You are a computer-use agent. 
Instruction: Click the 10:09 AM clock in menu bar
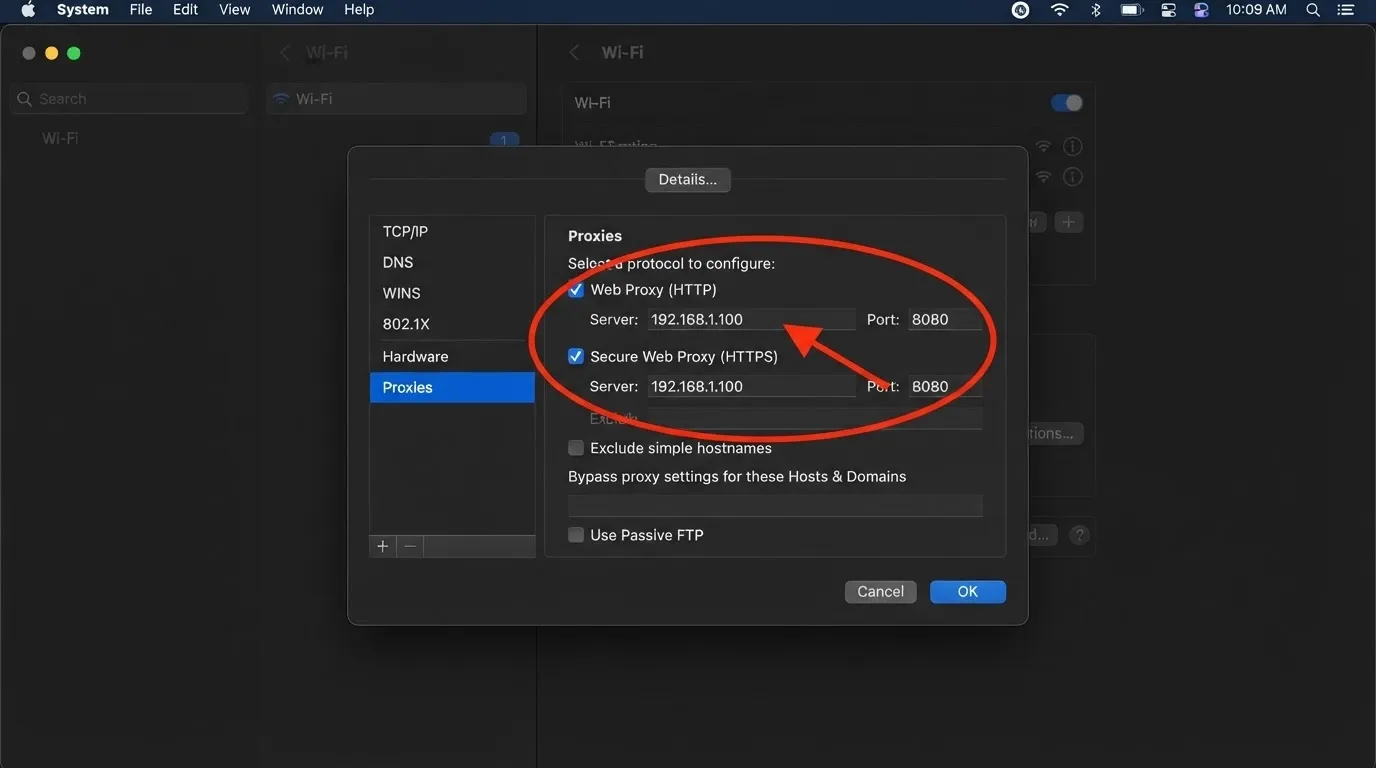[x=1256, y=10]
